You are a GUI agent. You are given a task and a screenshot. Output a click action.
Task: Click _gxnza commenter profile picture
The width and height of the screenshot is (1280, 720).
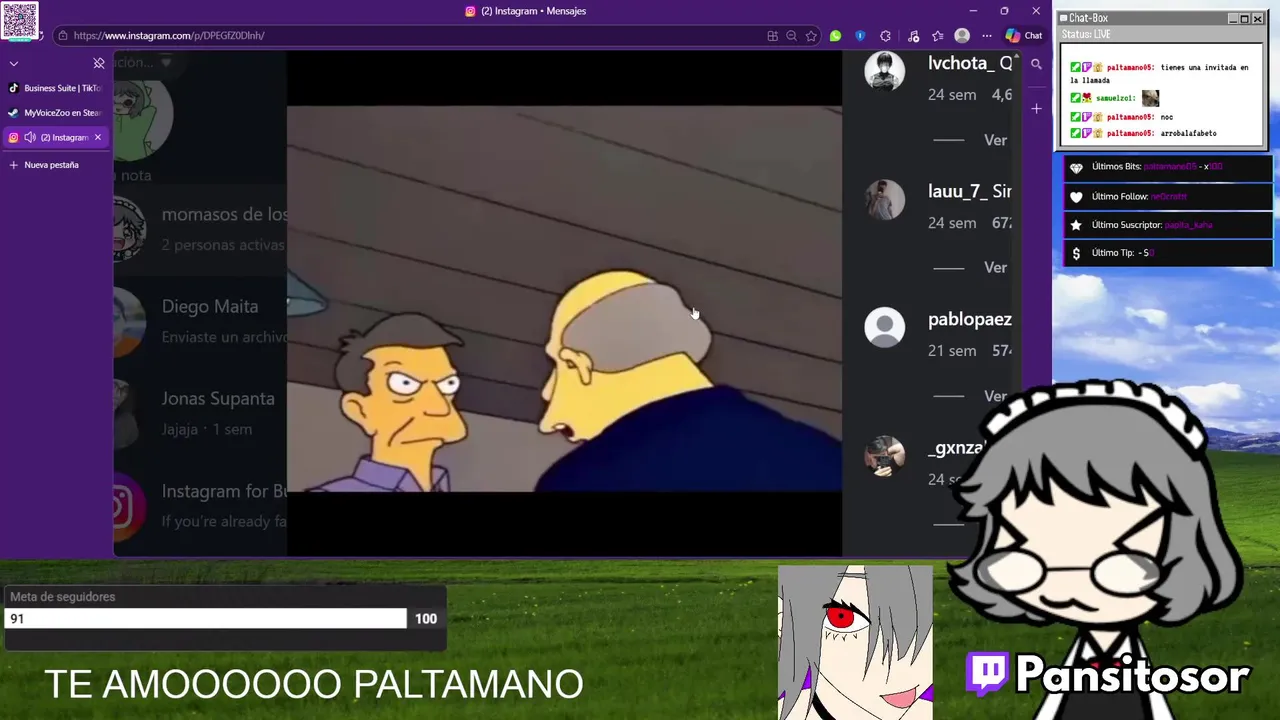tap(885, 455)
